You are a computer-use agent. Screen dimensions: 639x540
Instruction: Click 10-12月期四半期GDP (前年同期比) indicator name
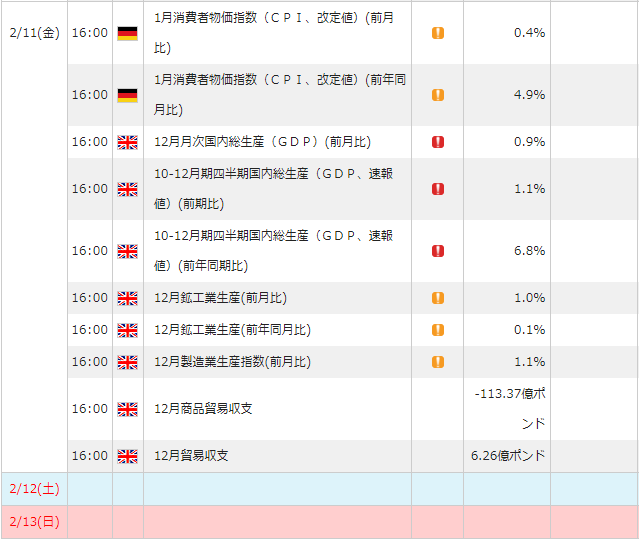[273, 251]
